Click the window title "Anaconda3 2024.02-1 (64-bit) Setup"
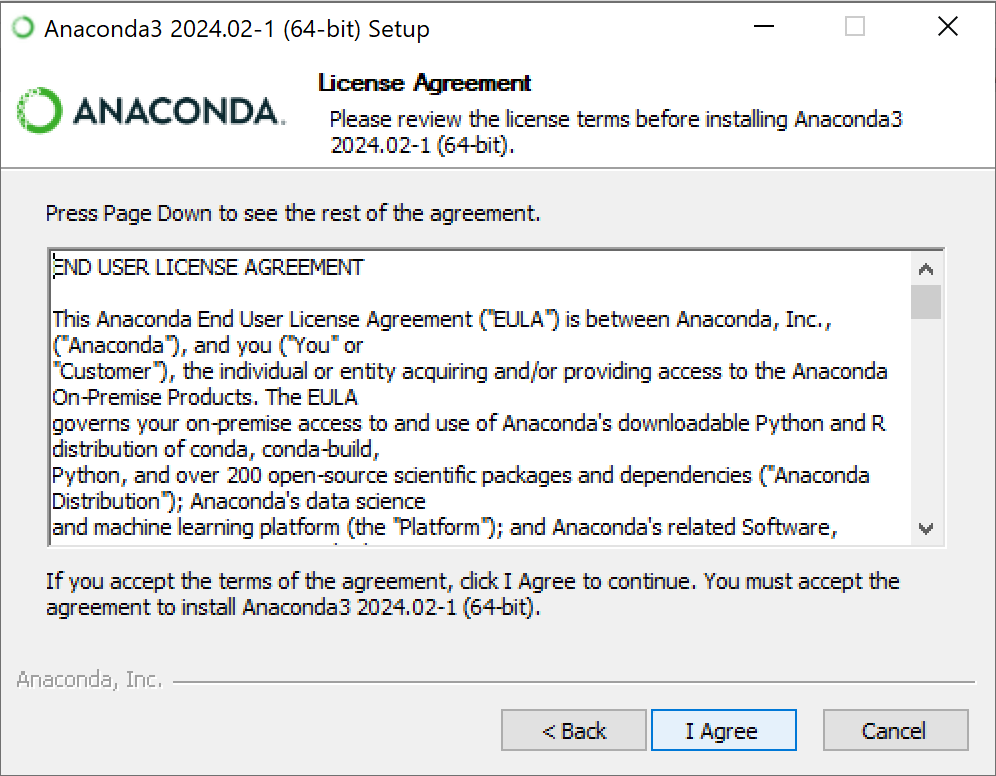 (237, 29)
